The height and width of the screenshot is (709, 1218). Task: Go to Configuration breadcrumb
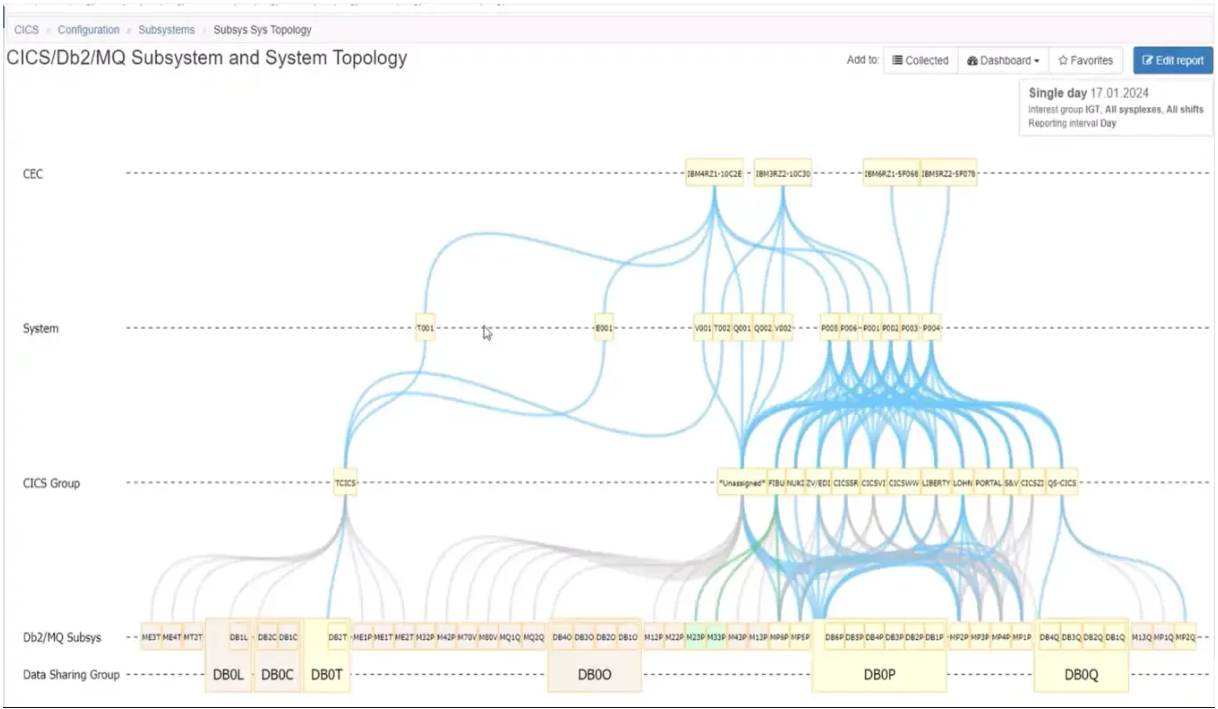click(x=88, y=30)
